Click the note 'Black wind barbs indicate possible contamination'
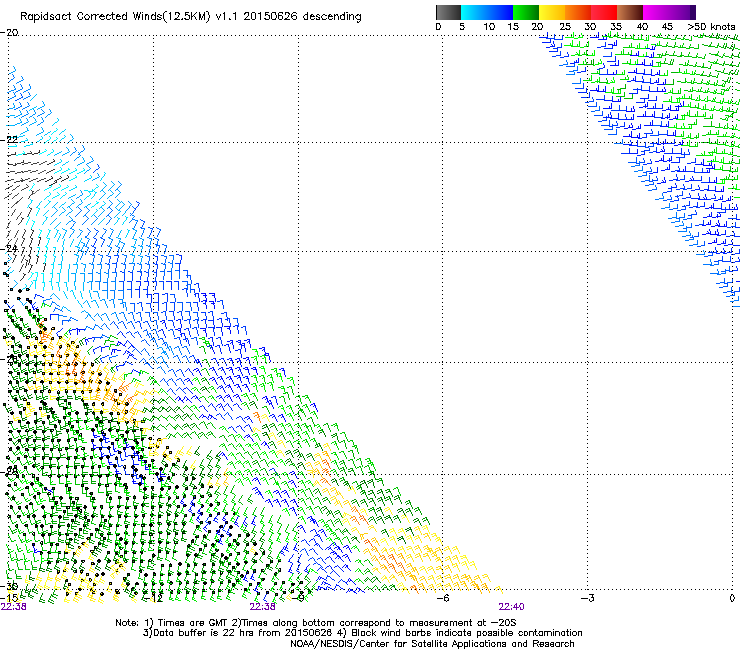 [467, 633]
